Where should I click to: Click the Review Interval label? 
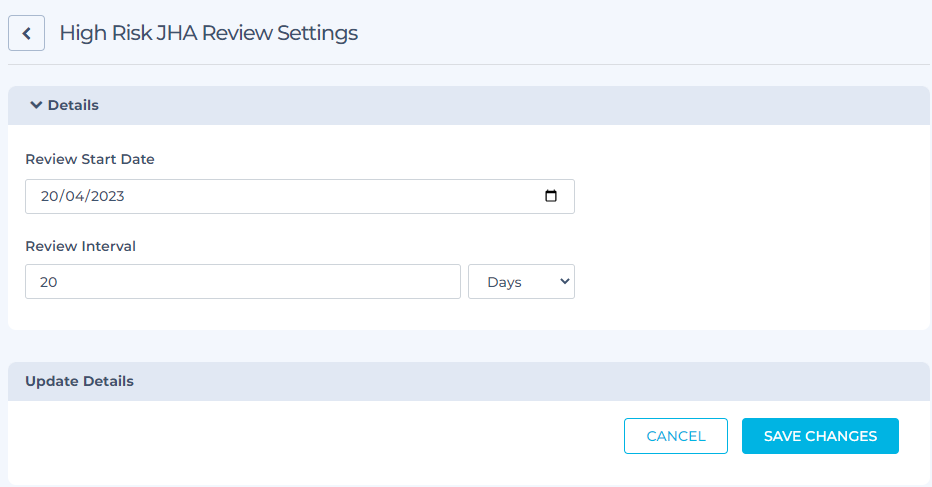pos(80,246)
